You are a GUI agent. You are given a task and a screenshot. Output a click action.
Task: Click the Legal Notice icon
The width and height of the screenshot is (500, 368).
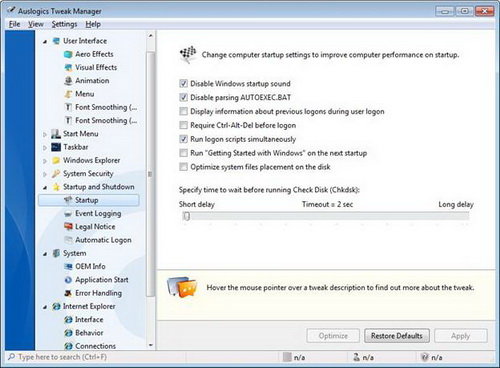point(68,227)
